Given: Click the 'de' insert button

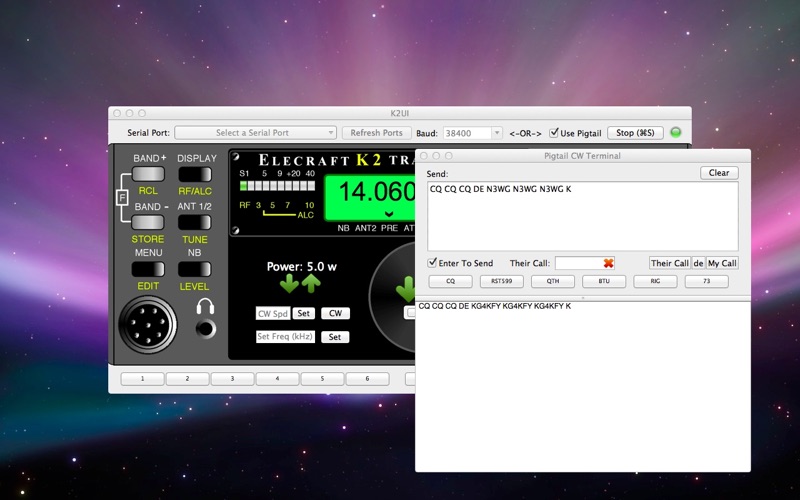Looking at the screenshot, I should [698, 263].
